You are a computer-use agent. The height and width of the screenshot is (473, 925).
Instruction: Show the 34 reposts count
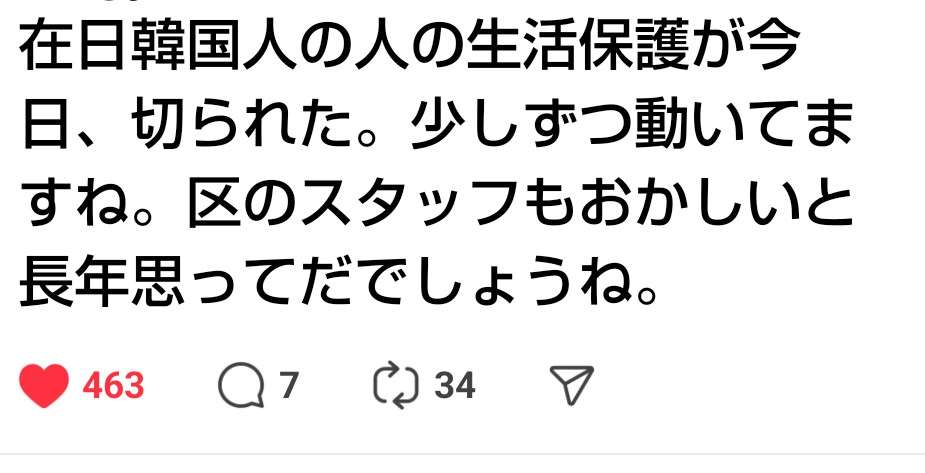(455, 386)
